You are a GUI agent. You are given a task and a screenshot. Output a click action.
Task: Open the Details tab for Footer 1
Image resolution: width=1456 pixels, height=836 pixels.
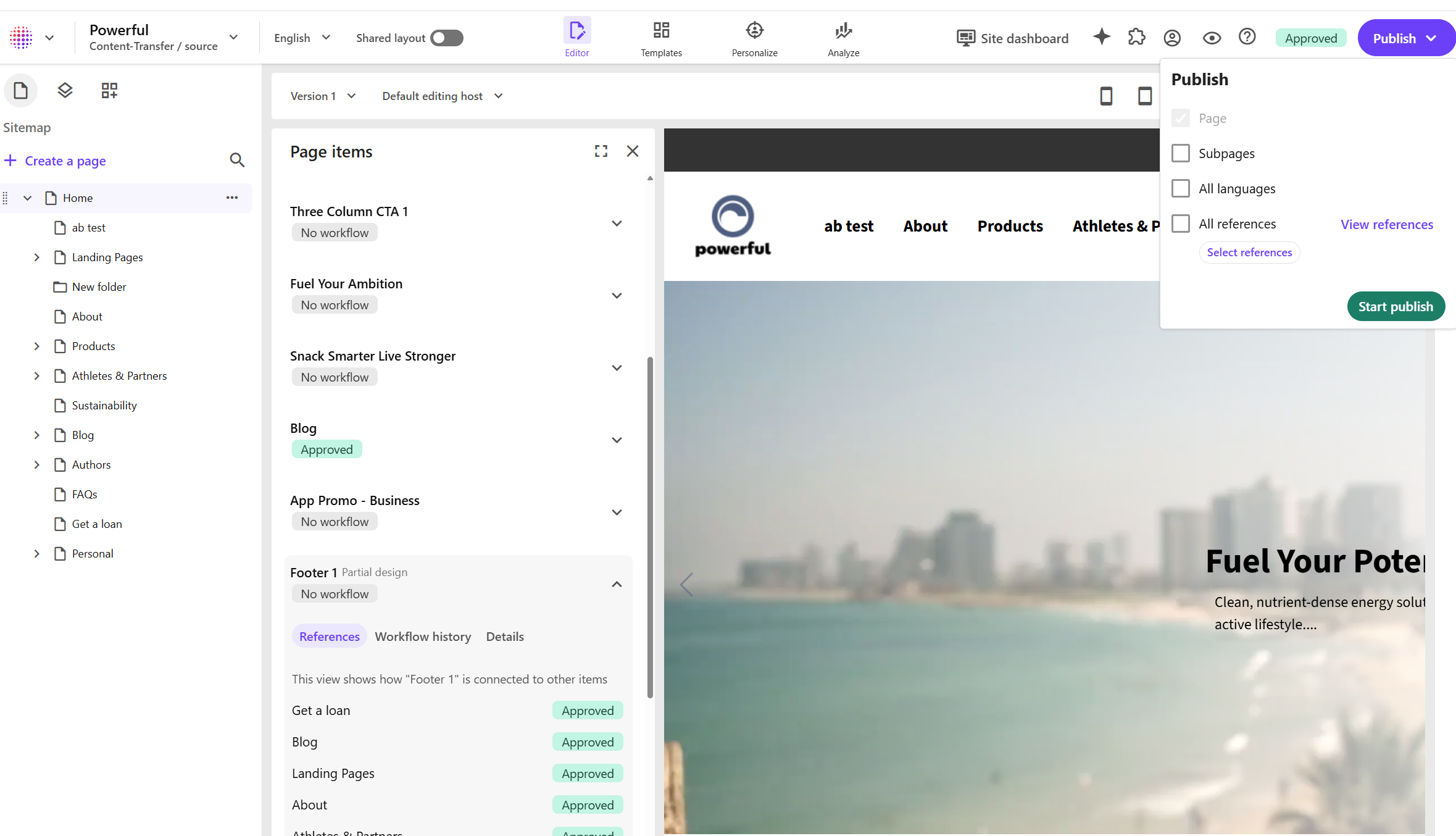coord(504,636)
